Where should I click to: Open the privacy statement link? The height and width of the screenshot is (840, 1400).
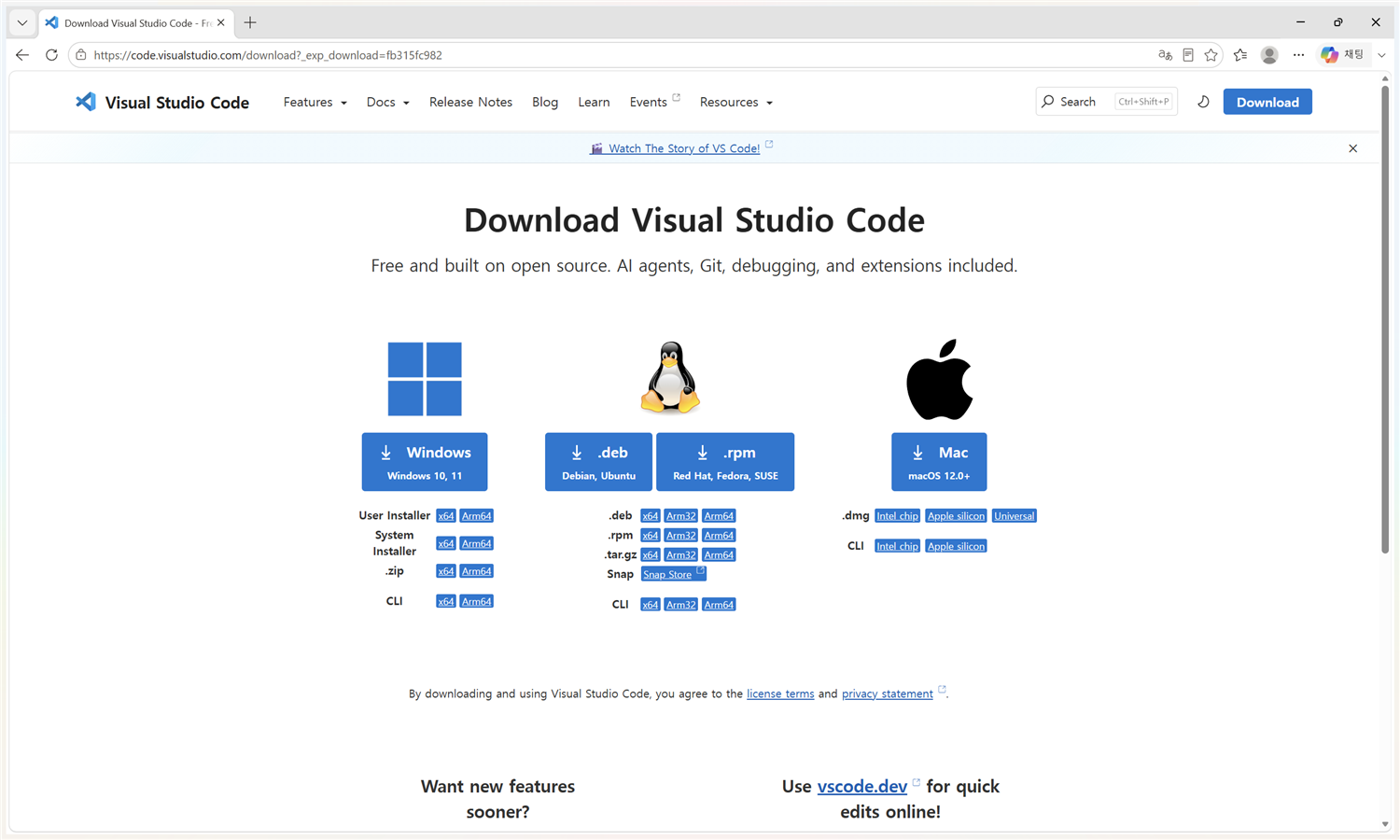pos(888,693)
